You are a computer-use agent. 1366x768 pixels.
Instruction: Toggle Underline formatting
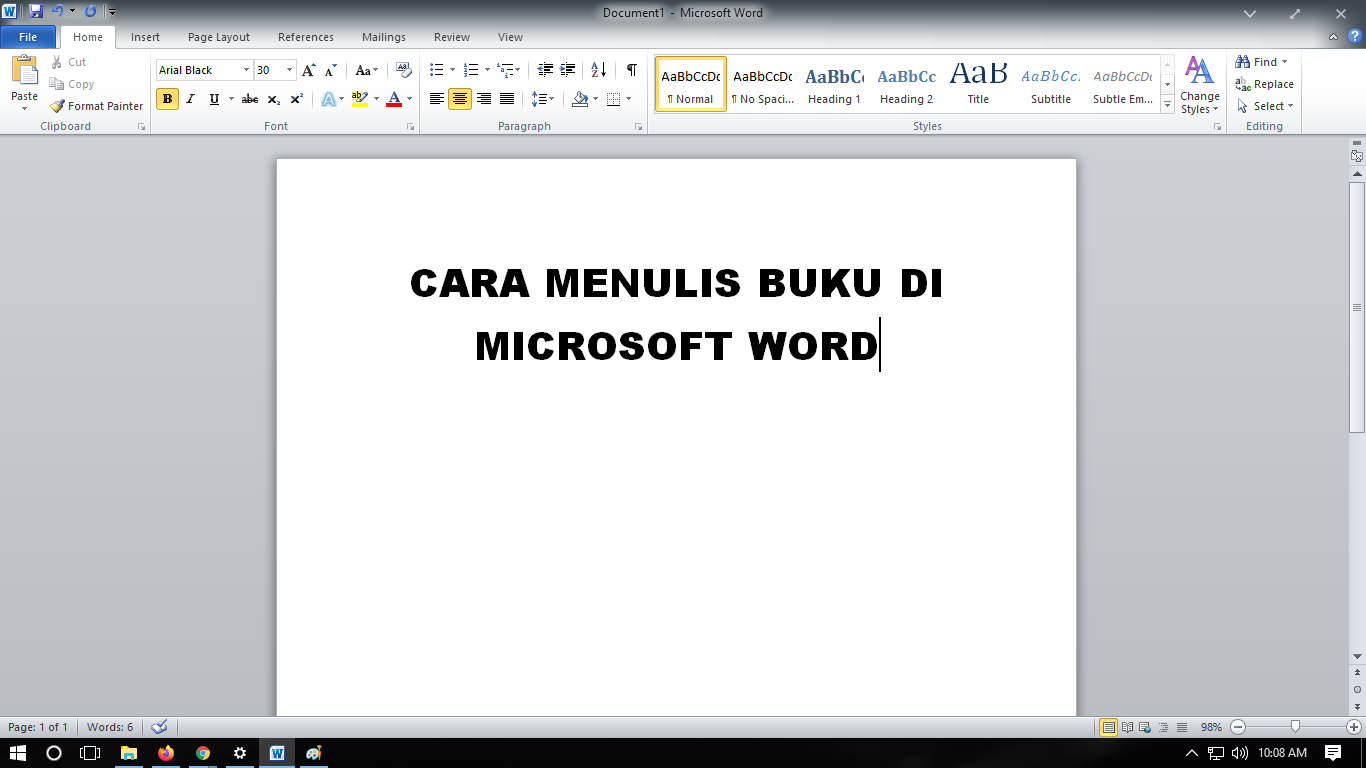[214, 99]
